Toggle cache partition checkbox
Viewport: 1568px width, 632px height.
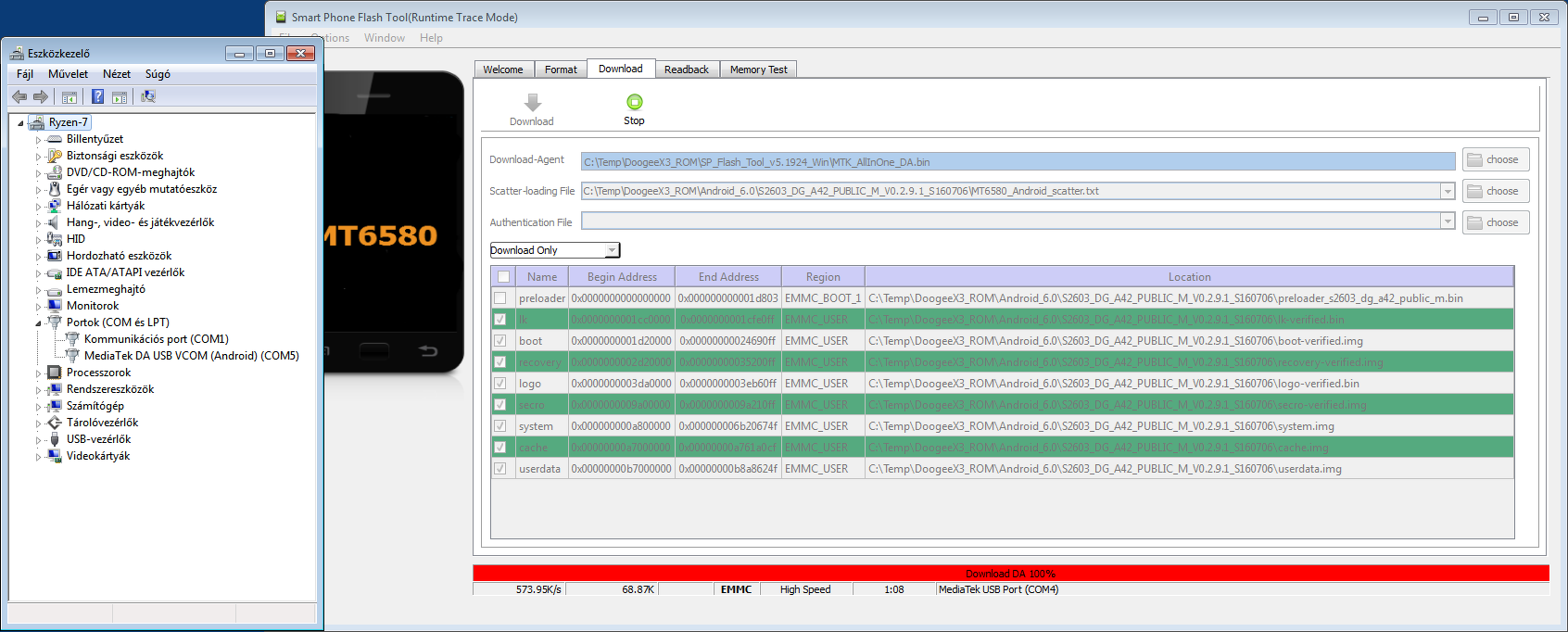pyautogui.click(x=500, y=448)
